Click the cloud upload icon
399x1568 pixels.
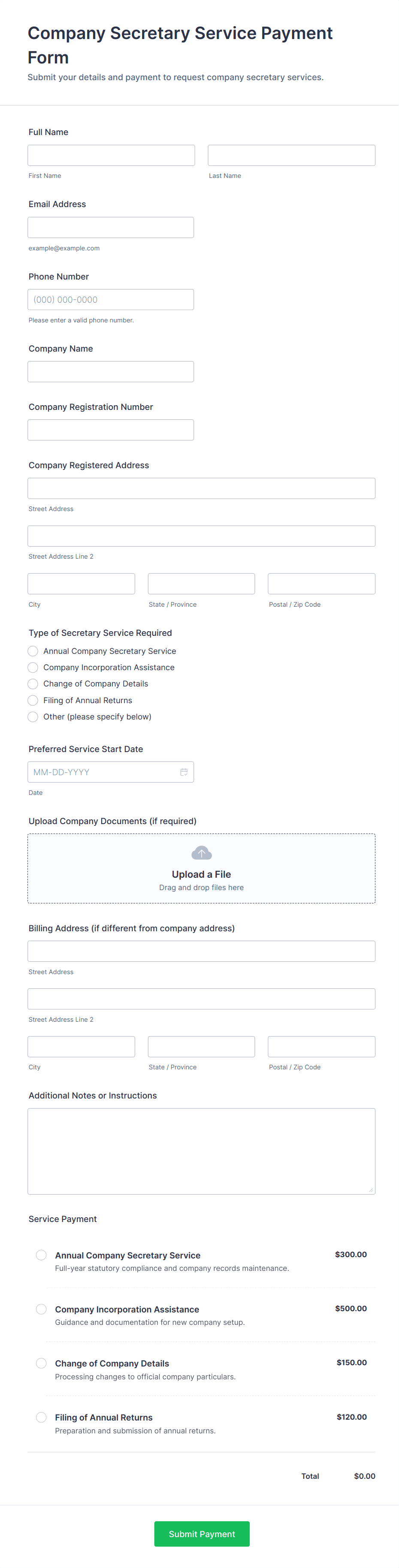(201, 852)
